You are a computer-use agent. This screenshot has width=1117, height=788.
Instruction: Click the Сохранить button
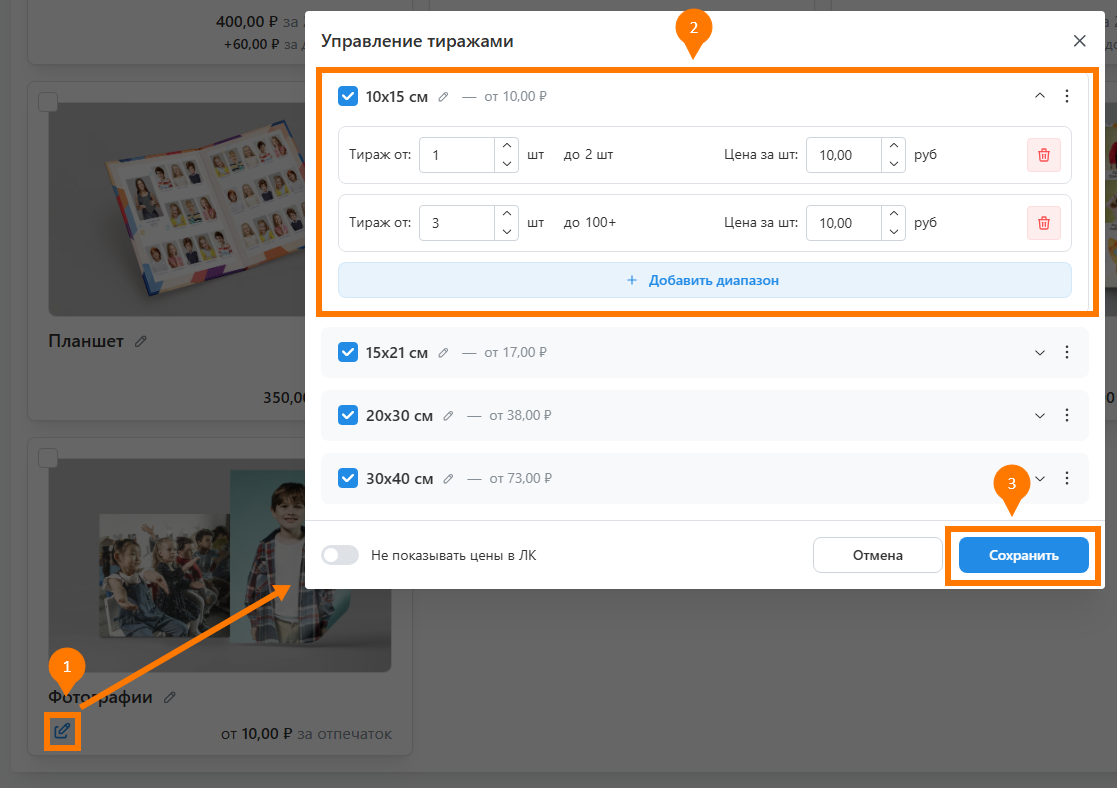tap(1023, 555)
